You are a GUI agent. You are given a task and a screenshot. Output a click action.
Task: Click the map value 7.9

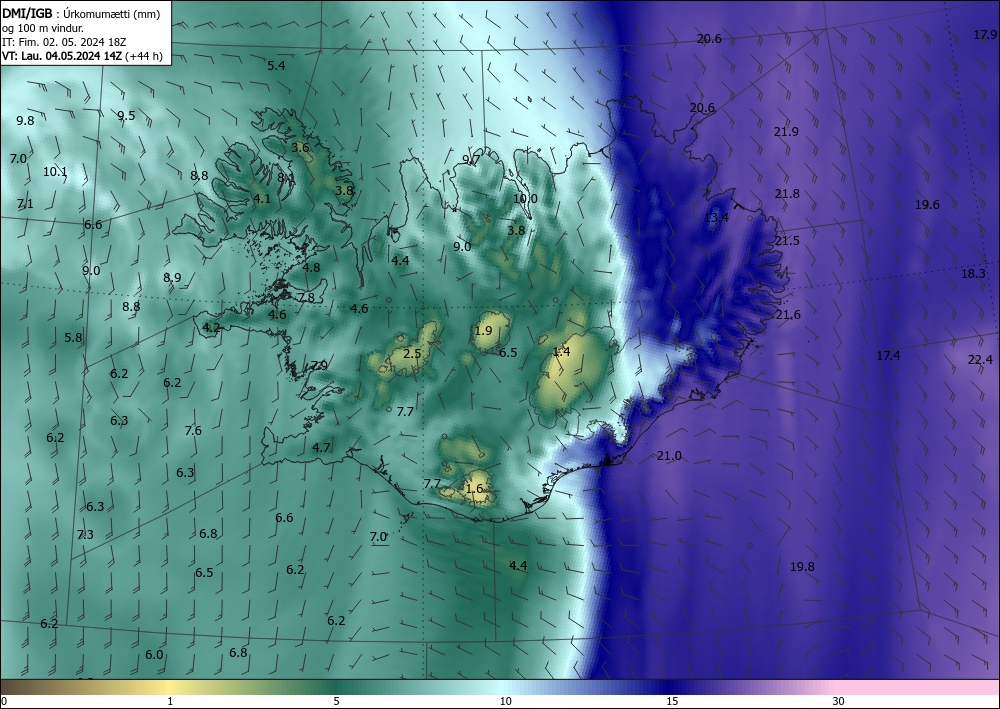319,365
